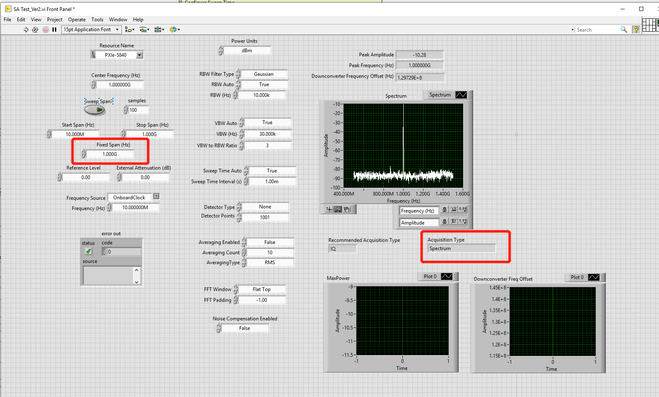Open the Edit menu
This screenshot has height=397, width=659.
point(21,19)
